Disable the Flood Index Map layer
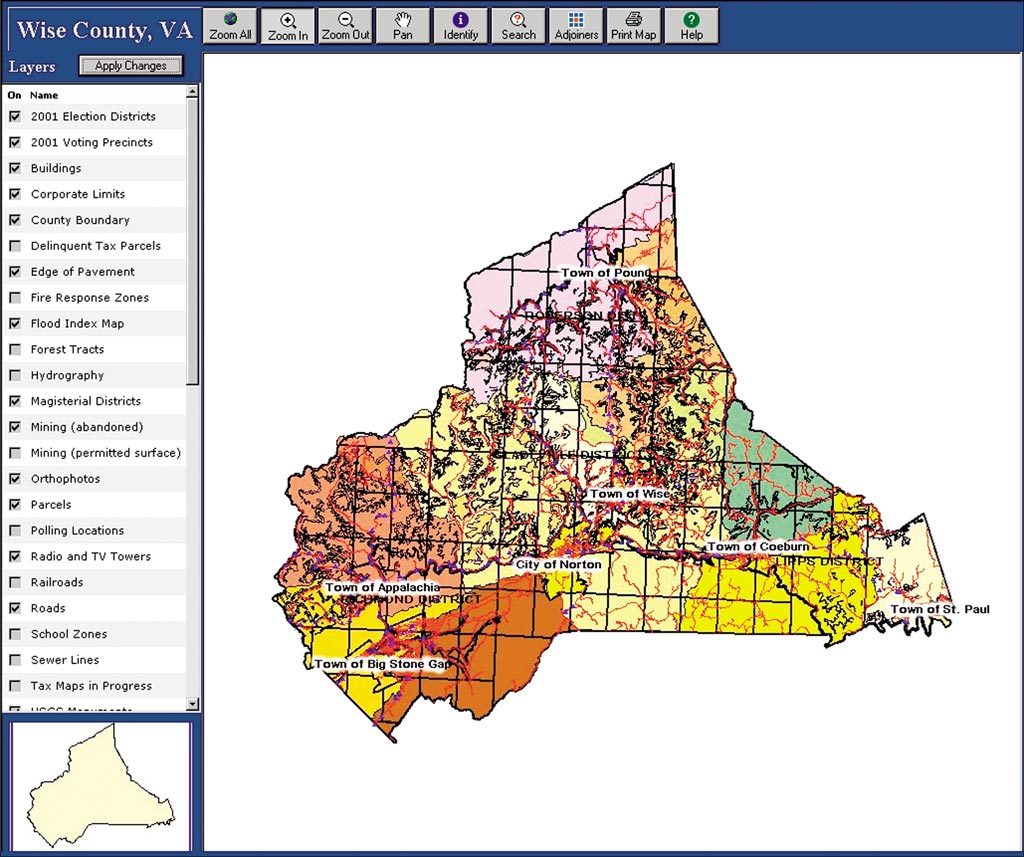This screenshot has height=857, width=1024. pyautogui.click(x=14, y=323)
